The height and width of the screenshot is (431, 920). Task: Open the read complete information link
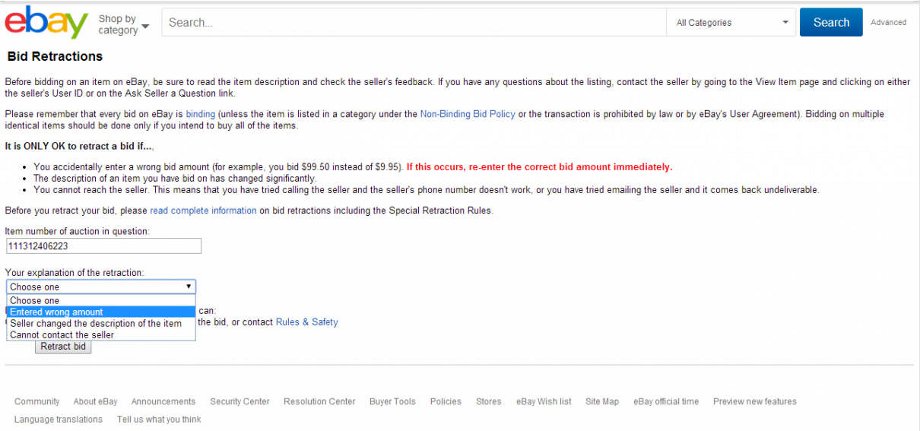coord(203,210)
